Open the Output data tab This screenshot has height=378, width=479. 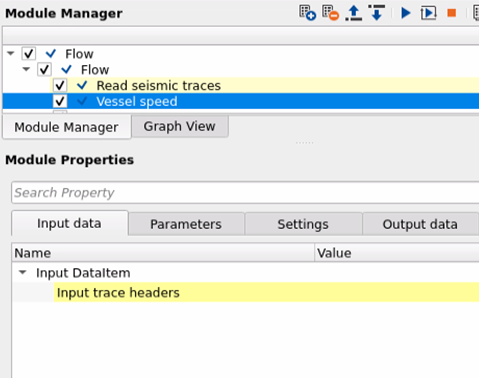420,224
